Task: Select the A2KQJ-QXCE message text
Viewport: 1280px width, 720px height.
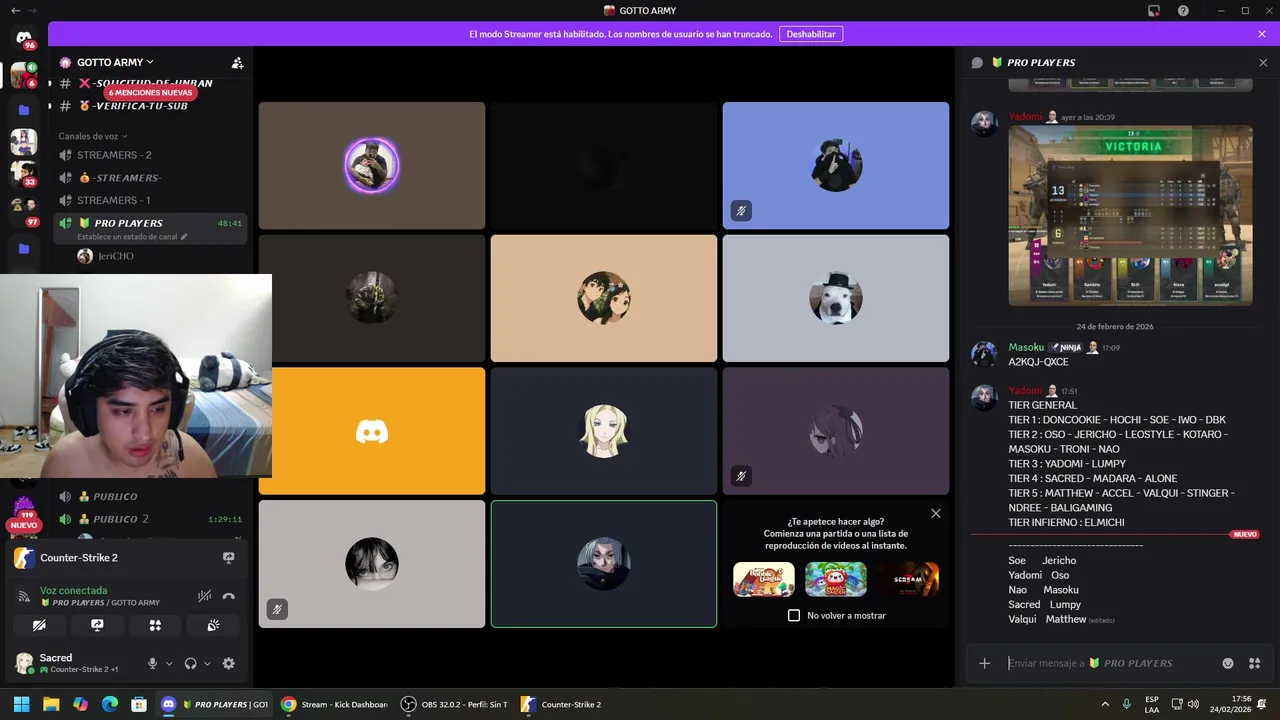Action: point(1038,362)
